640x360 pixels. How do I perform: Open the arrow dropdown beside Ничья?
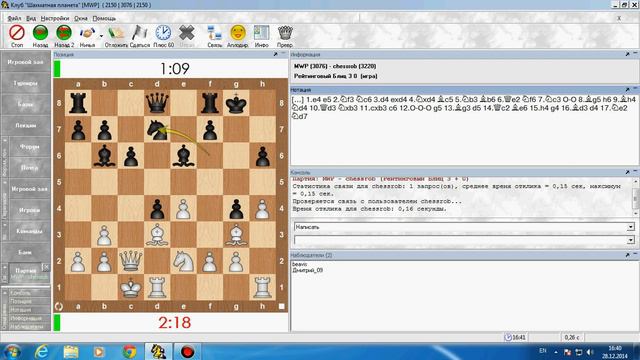(x=101, y=36)
